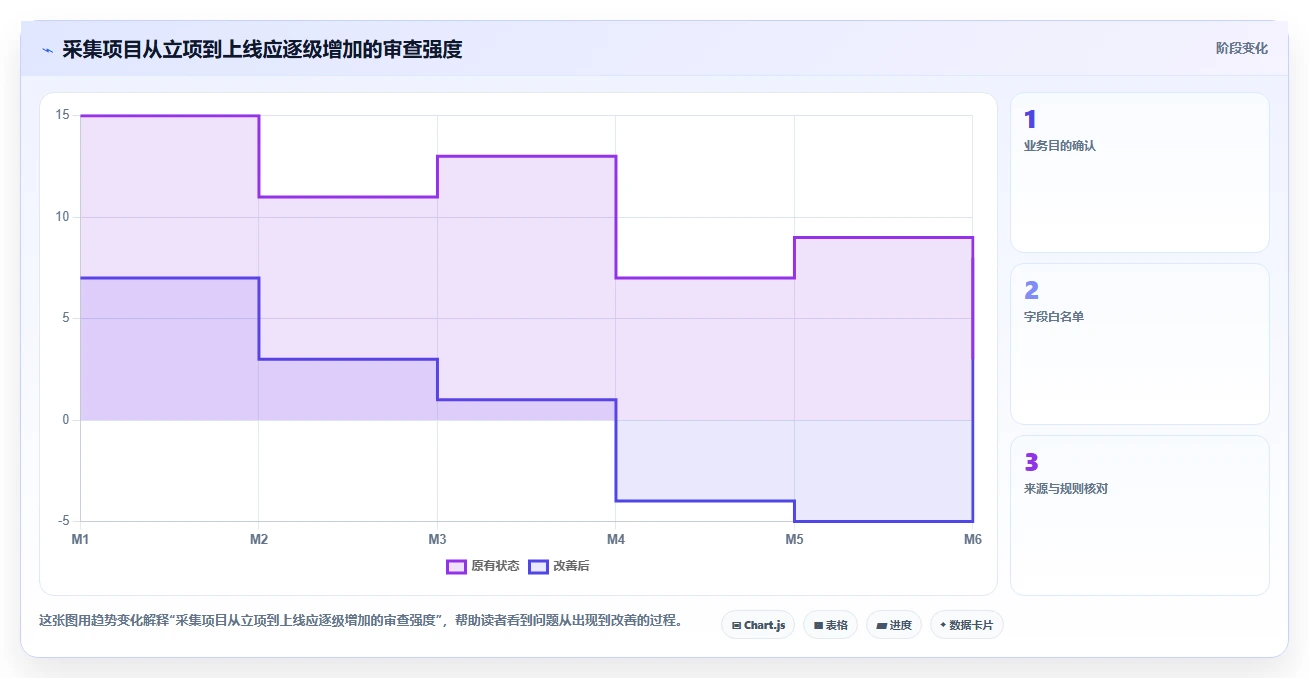Image resolution: width=1309 pixels, height=678 pixels.
Task: Click the M3 x-axis label
Action: [437, 540]
